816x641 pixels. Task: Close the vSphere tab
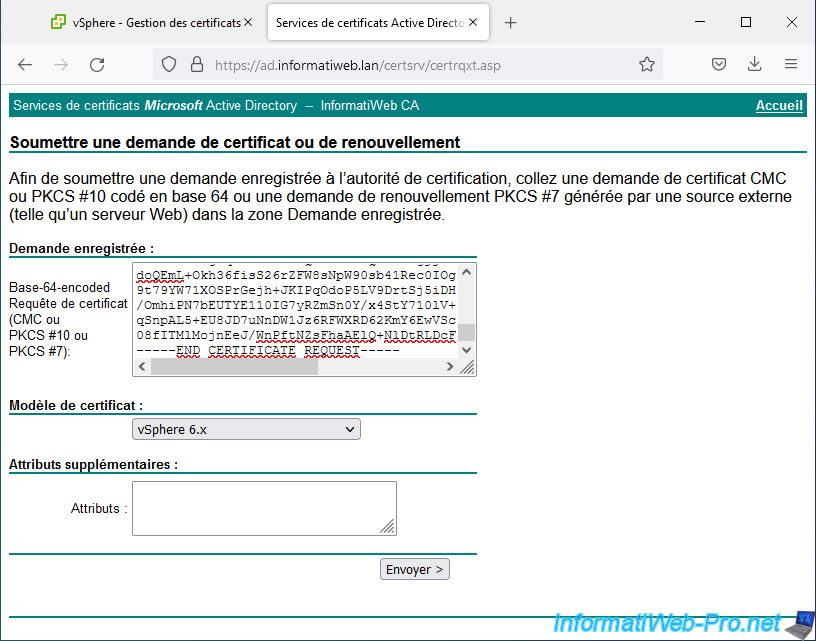[x=248, y=22]
